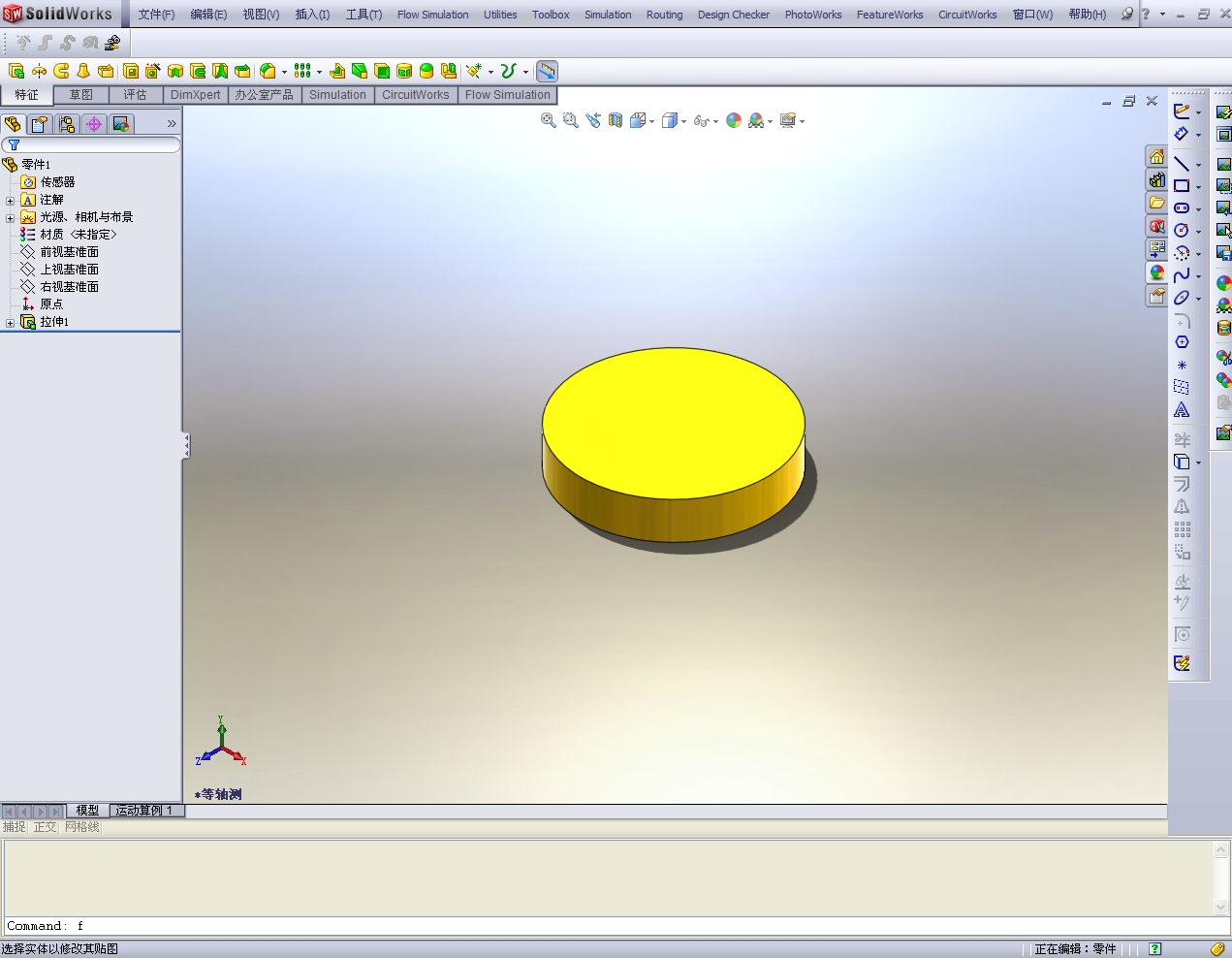Select the Swept Boss tool icon
This screenshot has height=958, width=1232.
[x=61, y=71]
